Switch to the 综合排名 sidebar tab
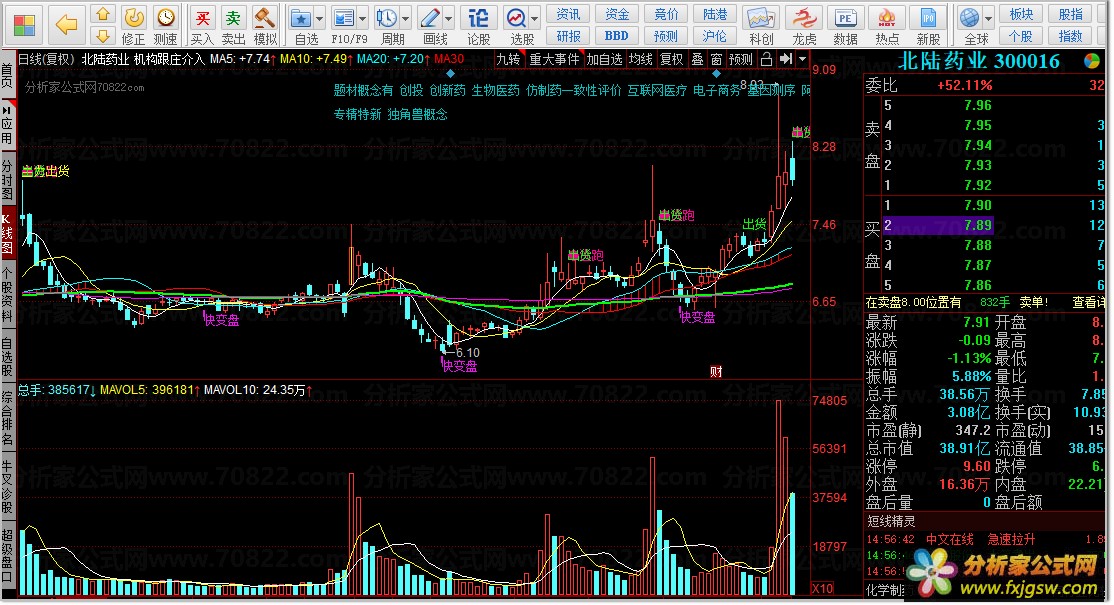The width and height of the screenshot is (1114, 605). coord(7,418)
